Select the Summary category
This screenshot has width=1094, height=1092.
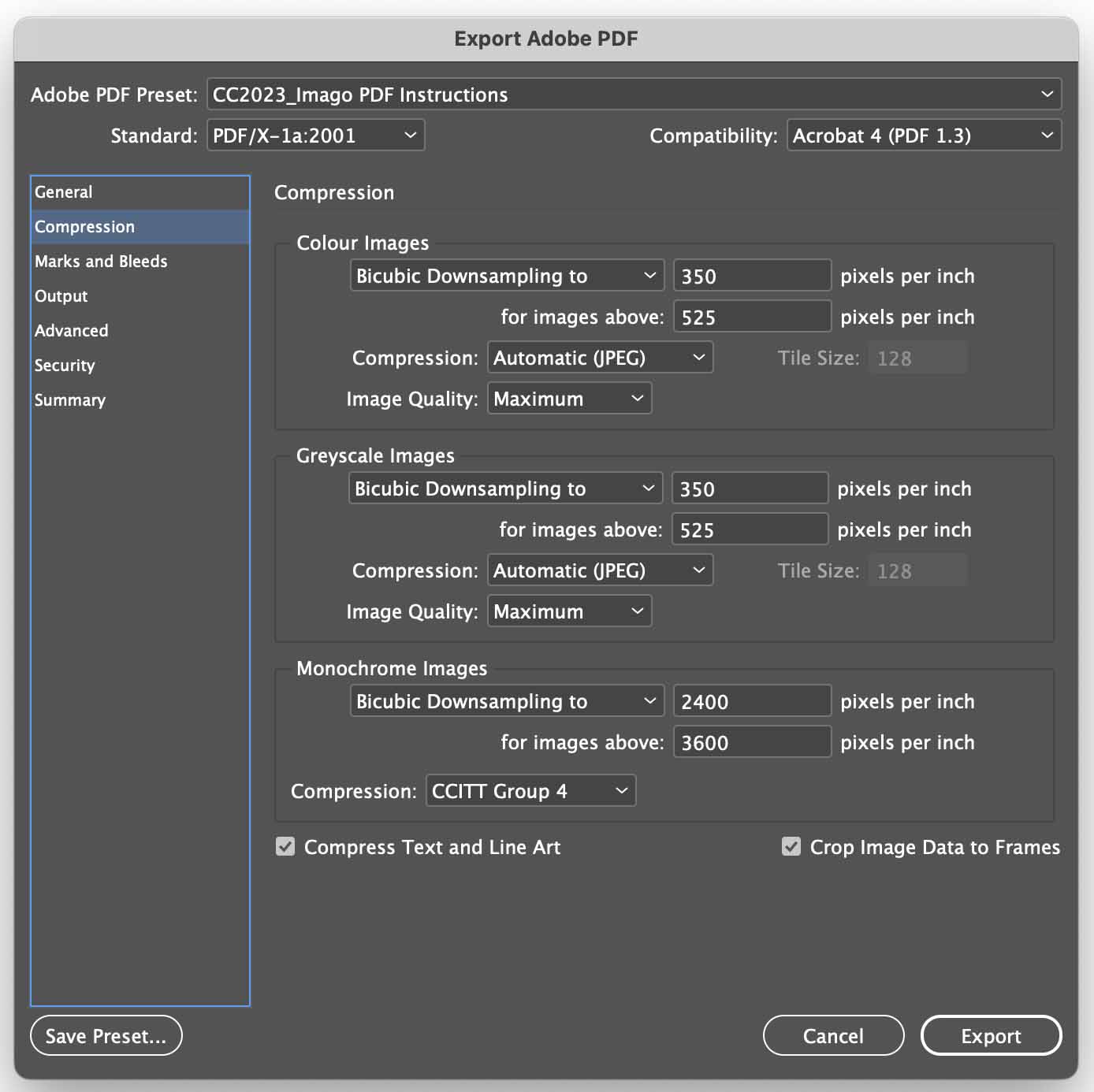(140, 400)
